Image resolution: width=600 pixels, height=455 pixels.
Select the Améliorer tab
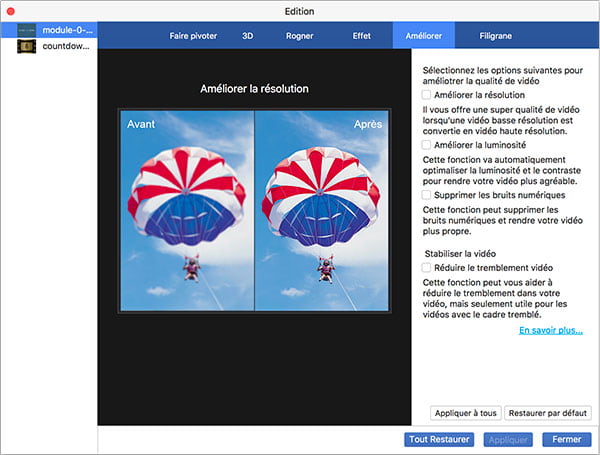423,35
